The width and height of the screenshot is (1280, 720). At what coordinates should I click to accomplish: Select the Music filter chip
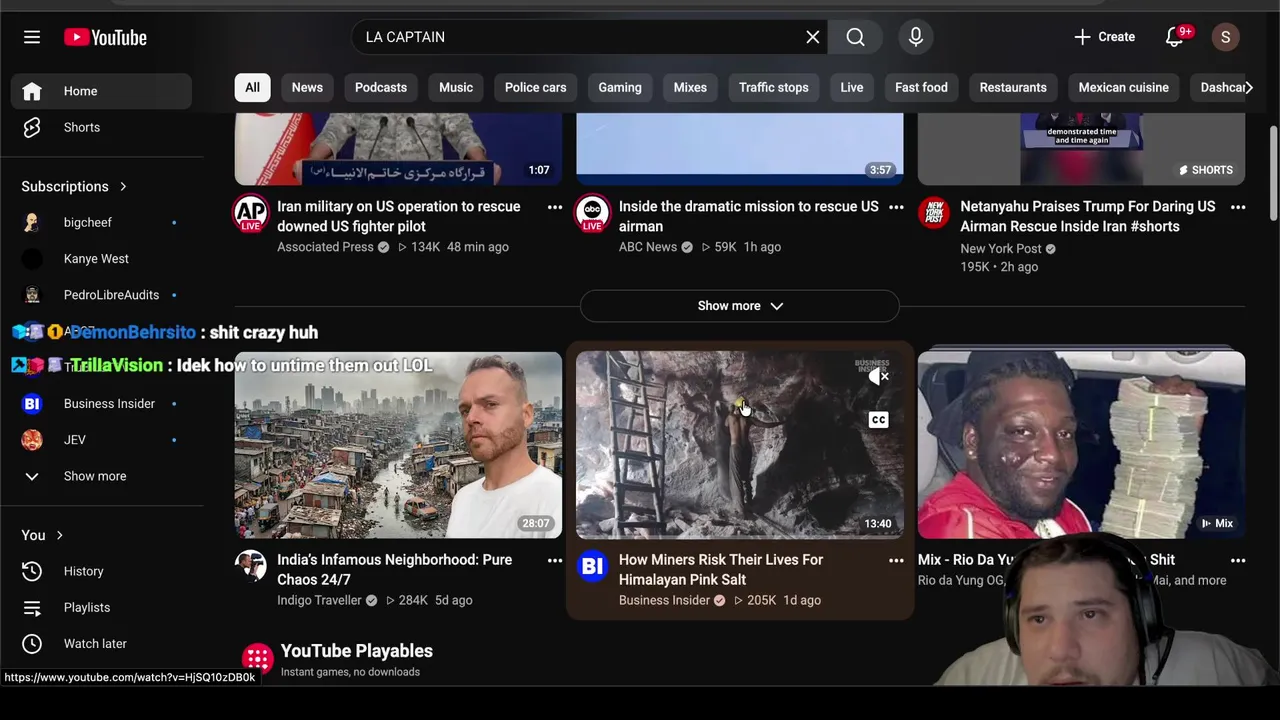tap(456, 87)
